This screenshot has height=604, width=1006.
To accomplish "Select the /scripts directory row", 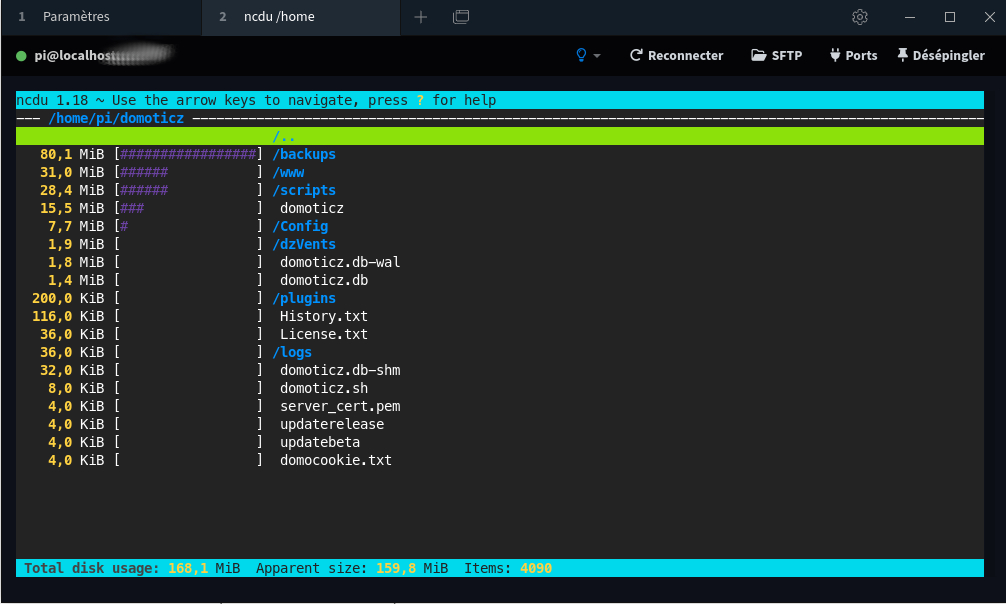I will pos(304,190).
